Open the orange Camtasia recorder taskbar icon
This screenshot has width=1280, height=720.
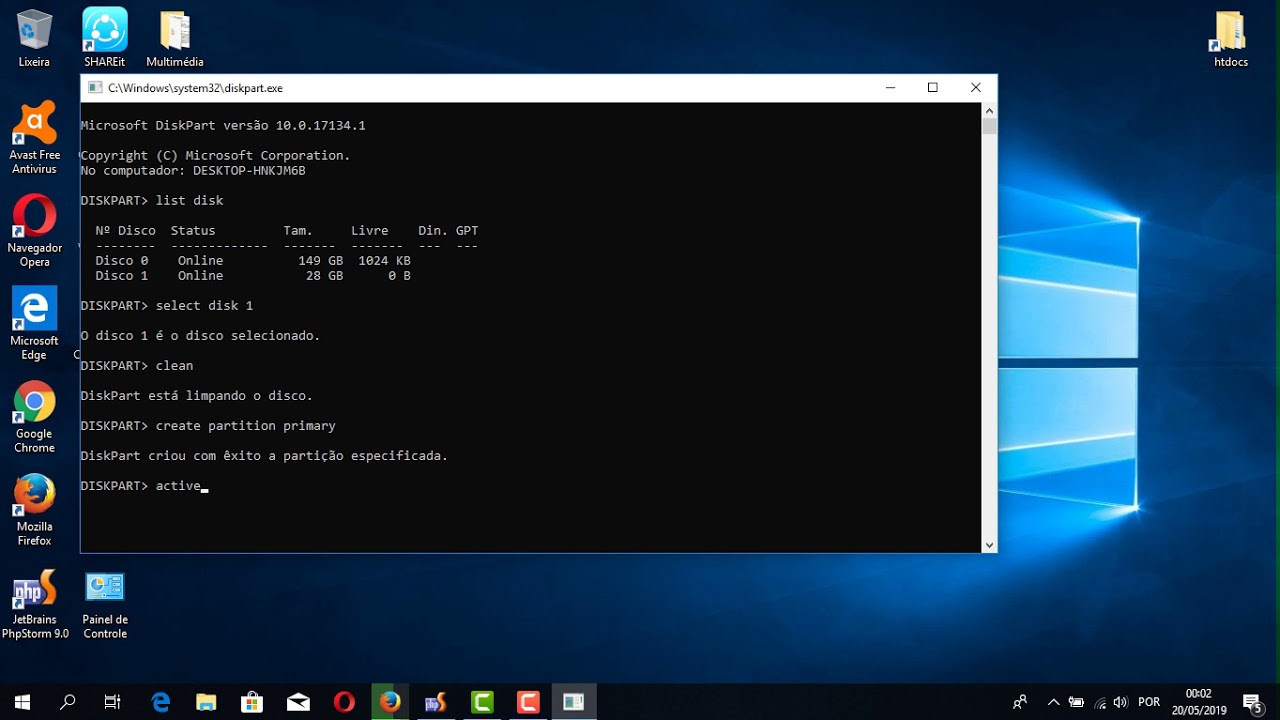(x=528, y=702)
